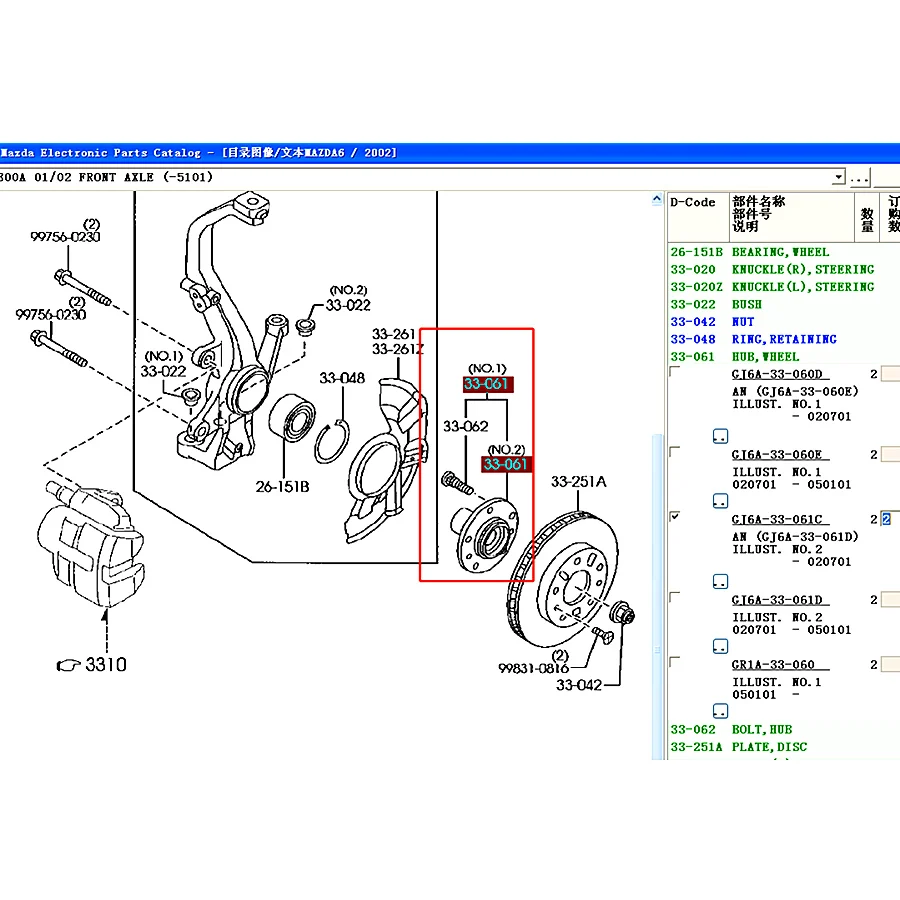The image size is (900, 900).
Task: Open note icon under GJ6A-33-061D entry
Action: tap(720, 646)
